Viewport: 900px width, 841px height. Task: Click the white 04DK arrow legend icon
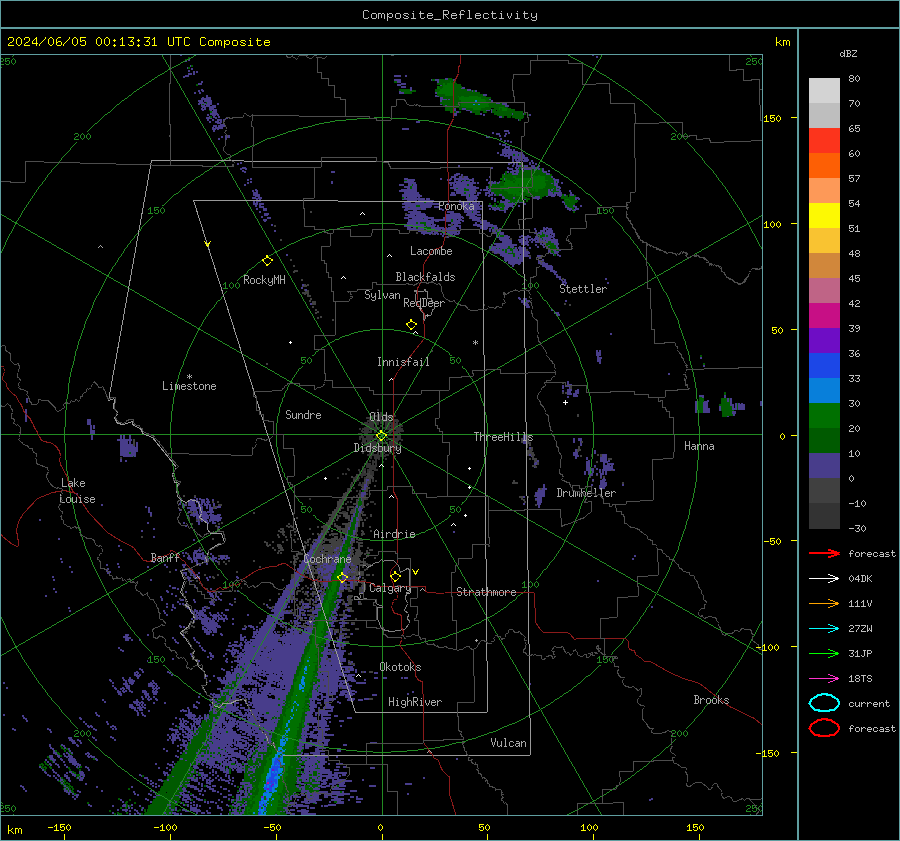tap(824, 578)
